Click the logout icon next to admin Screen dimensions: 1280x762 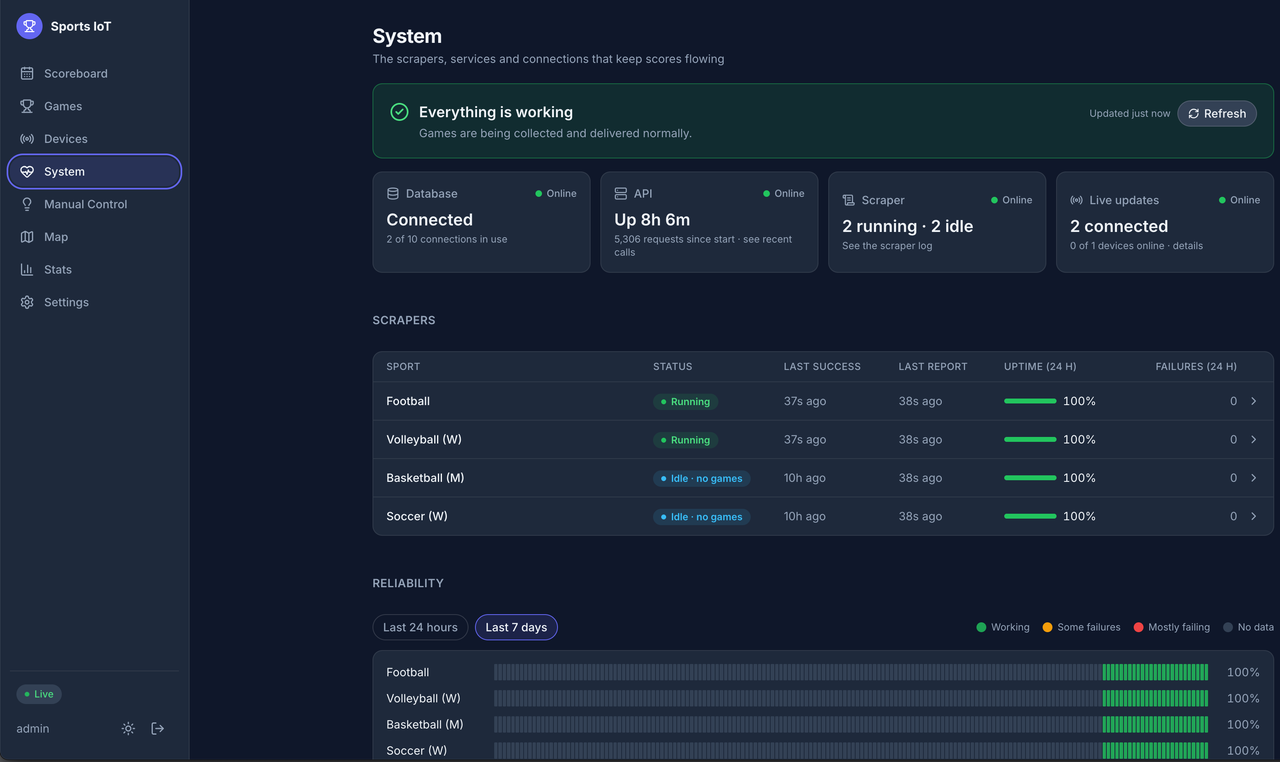157,729
